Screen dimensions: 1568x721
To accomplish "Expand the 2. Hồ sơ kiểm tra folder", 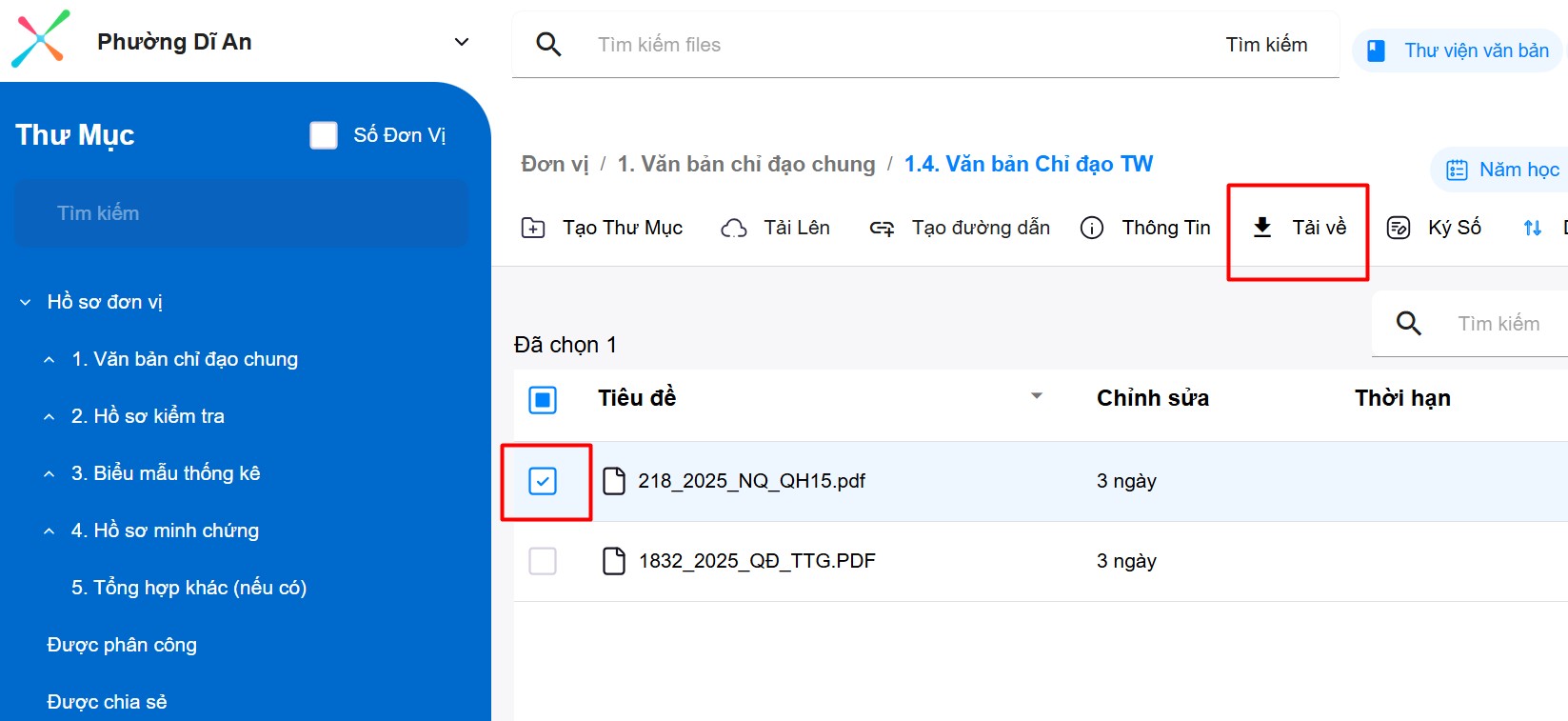I will 50,417.
